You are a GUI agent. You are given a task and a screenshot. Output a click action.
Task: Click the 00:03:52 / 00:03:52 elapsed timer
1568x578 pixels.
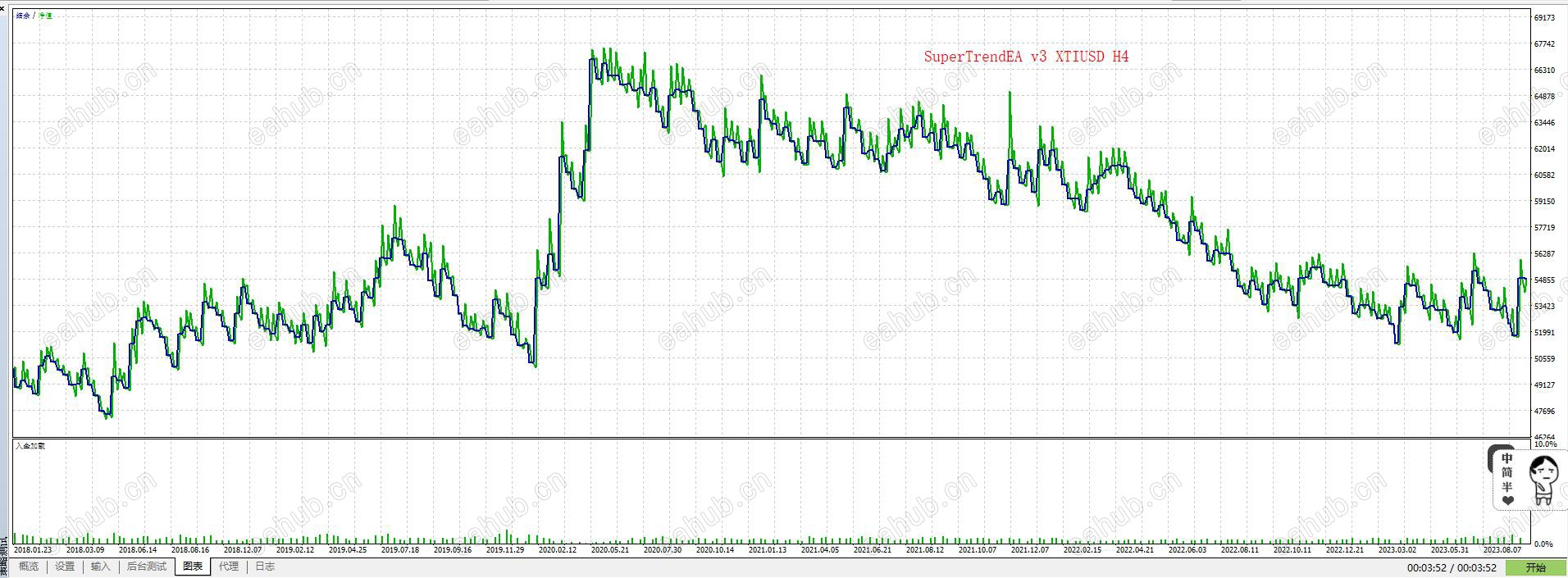(1452, 567)
